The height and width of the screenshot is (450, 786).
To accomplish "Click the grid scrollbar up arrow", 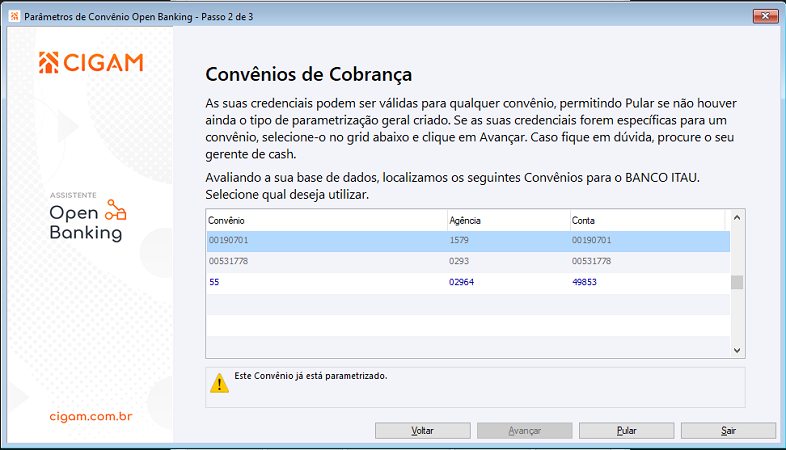I will pos(737,217).
